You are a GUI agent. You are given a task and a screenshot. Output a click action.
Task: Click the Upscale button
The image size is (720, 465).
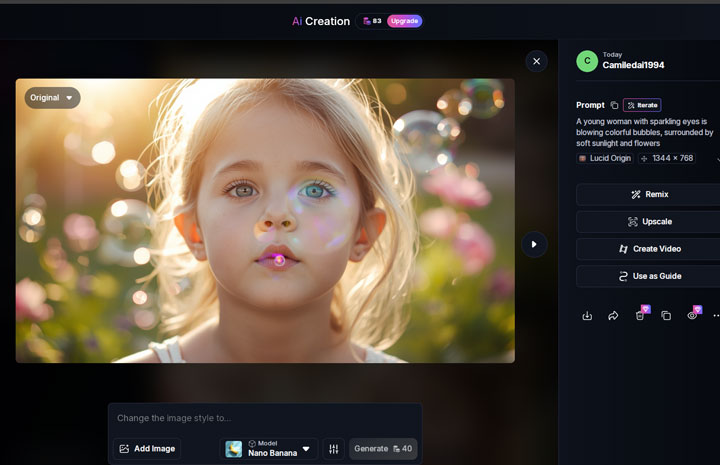tap(650, 222)
